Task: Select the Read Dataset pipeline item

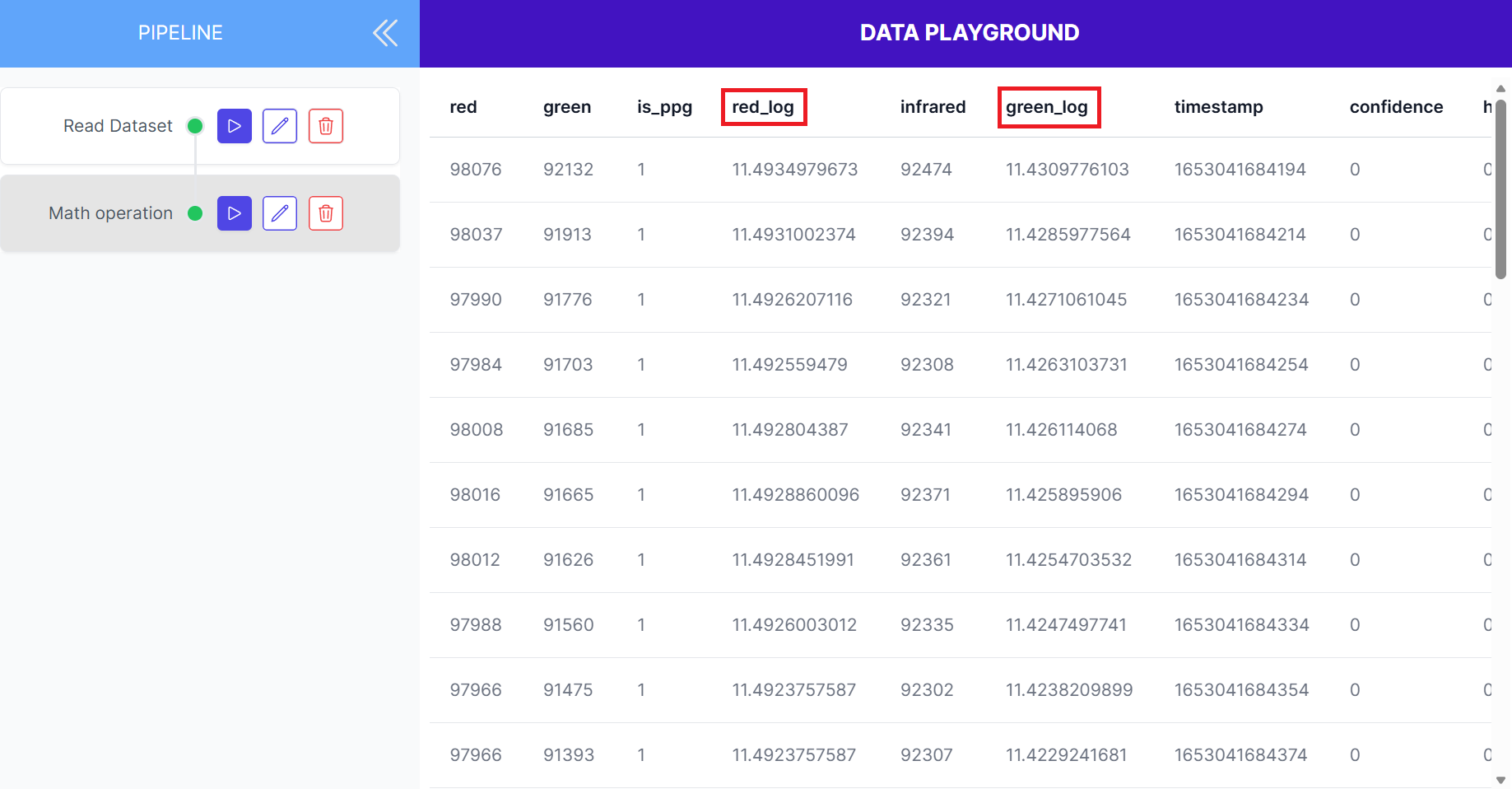Action: point(200,126)
